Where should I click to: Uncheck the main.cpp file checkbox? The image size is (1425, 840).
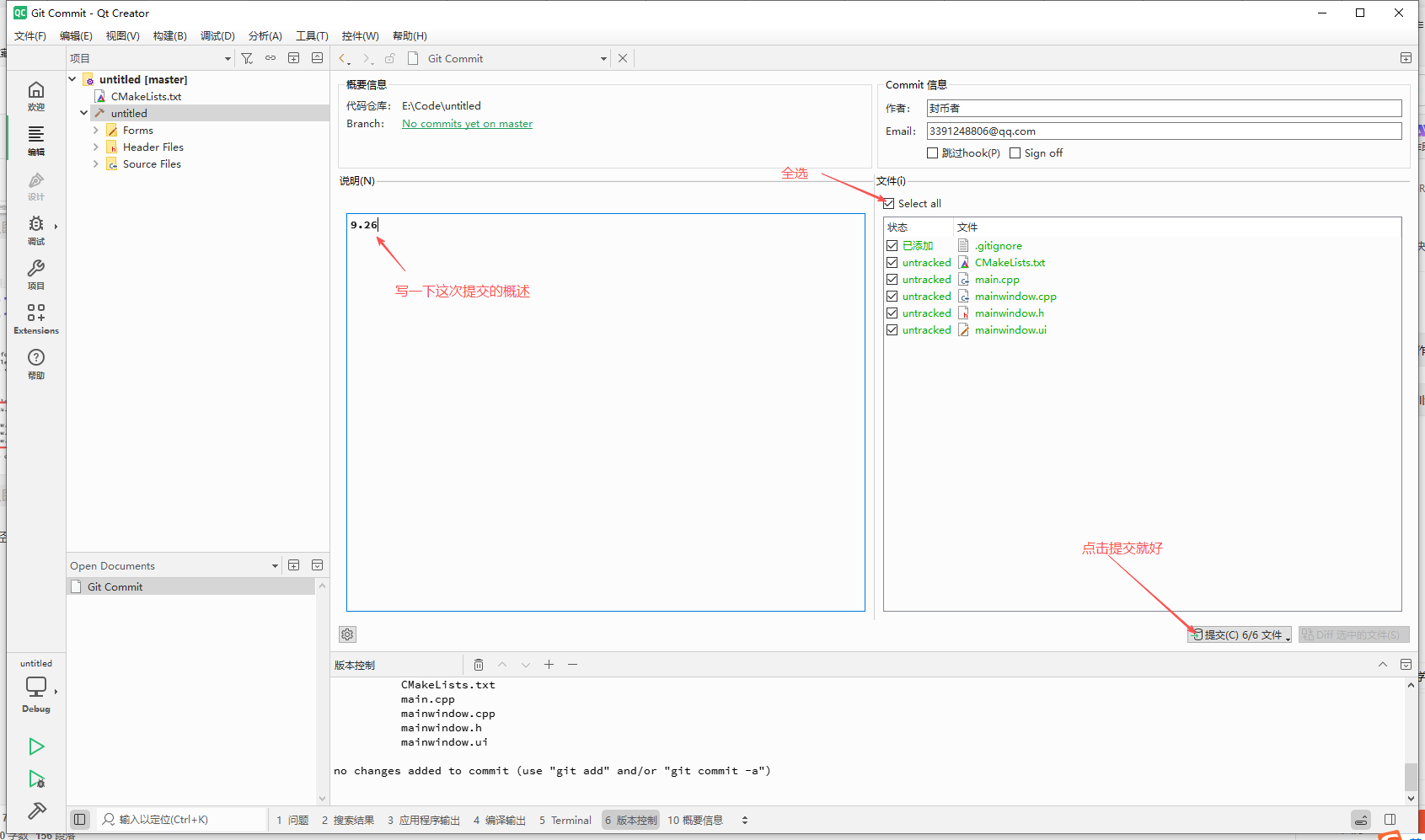(892, 280)
